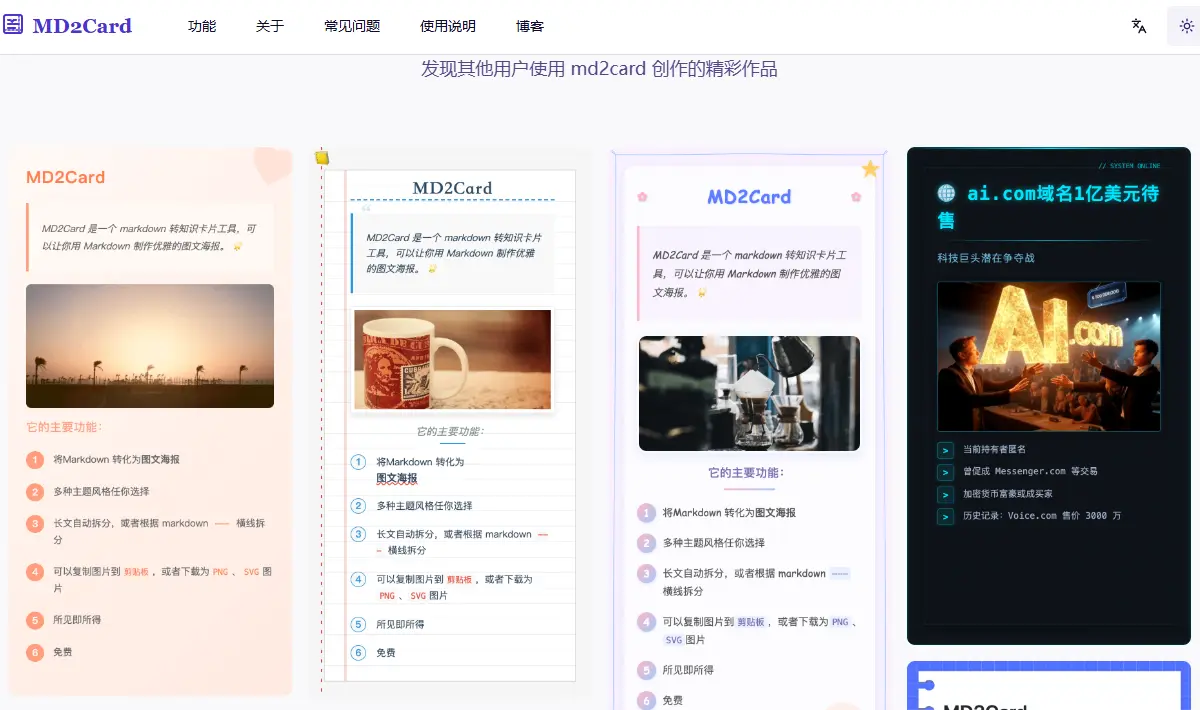Viewport: 1200px width, 710px height.
Task: Click the number 5 badge in the purple card
Action: click(646, 670)
